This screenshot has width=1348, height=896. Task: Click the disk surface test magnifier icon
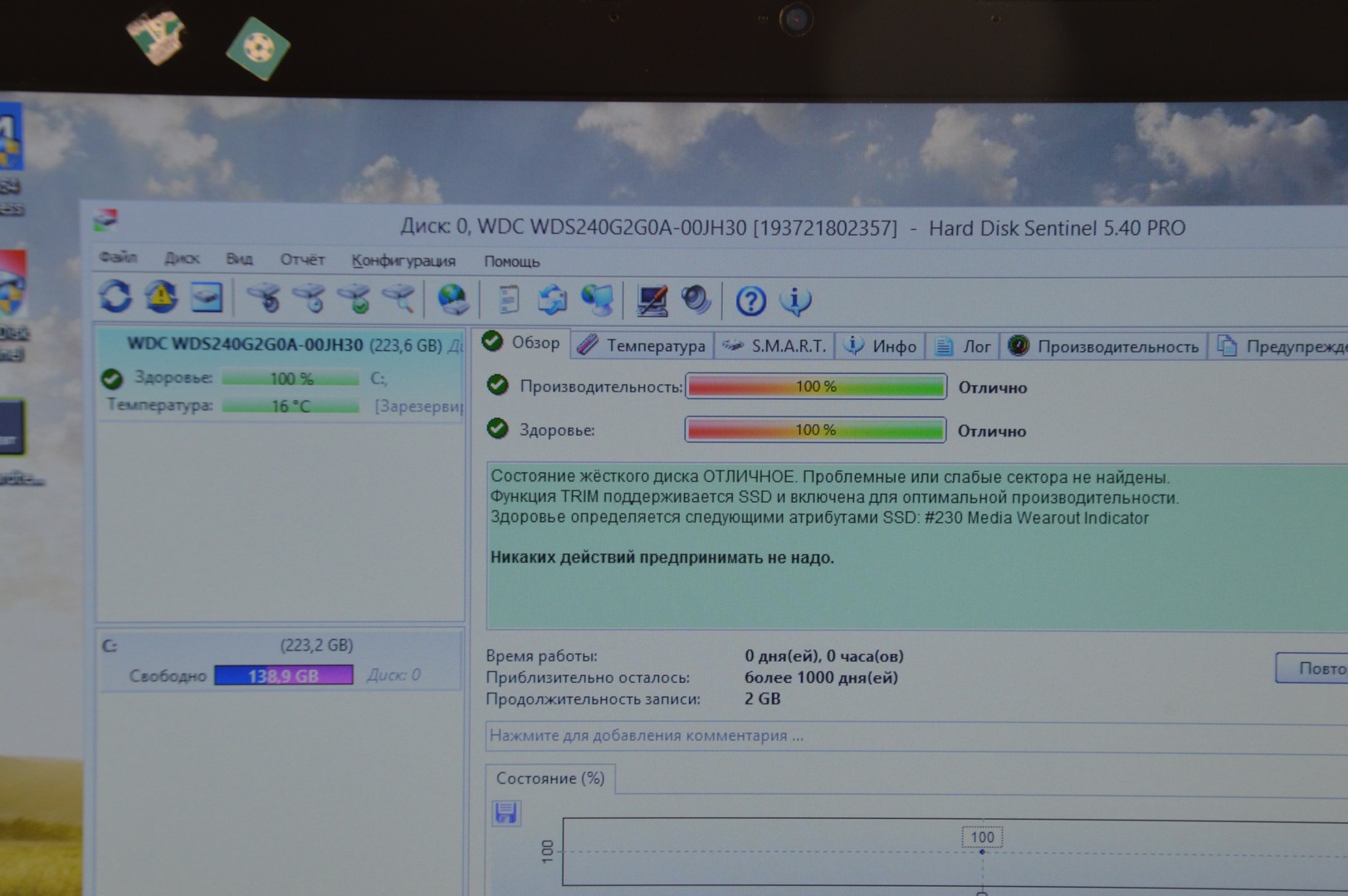pos(398,299)
